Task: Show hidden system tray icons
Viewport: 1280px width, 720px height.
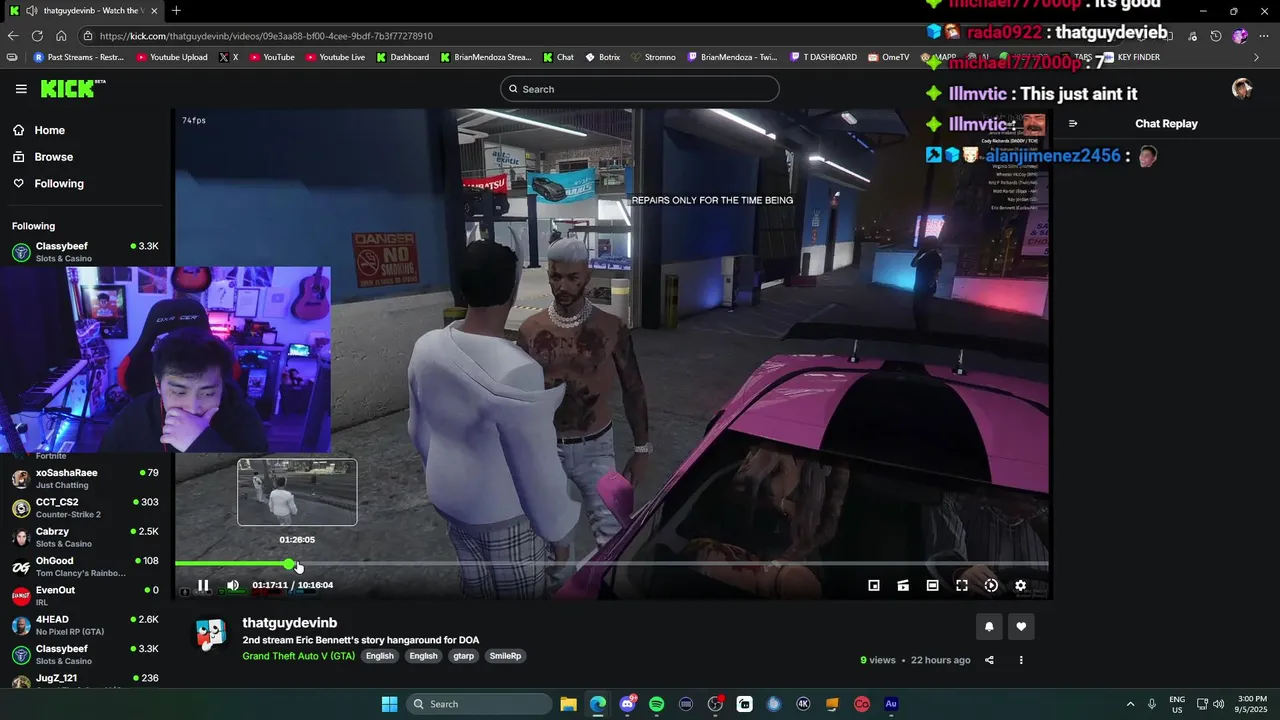Action: (x=1130, y=704)
